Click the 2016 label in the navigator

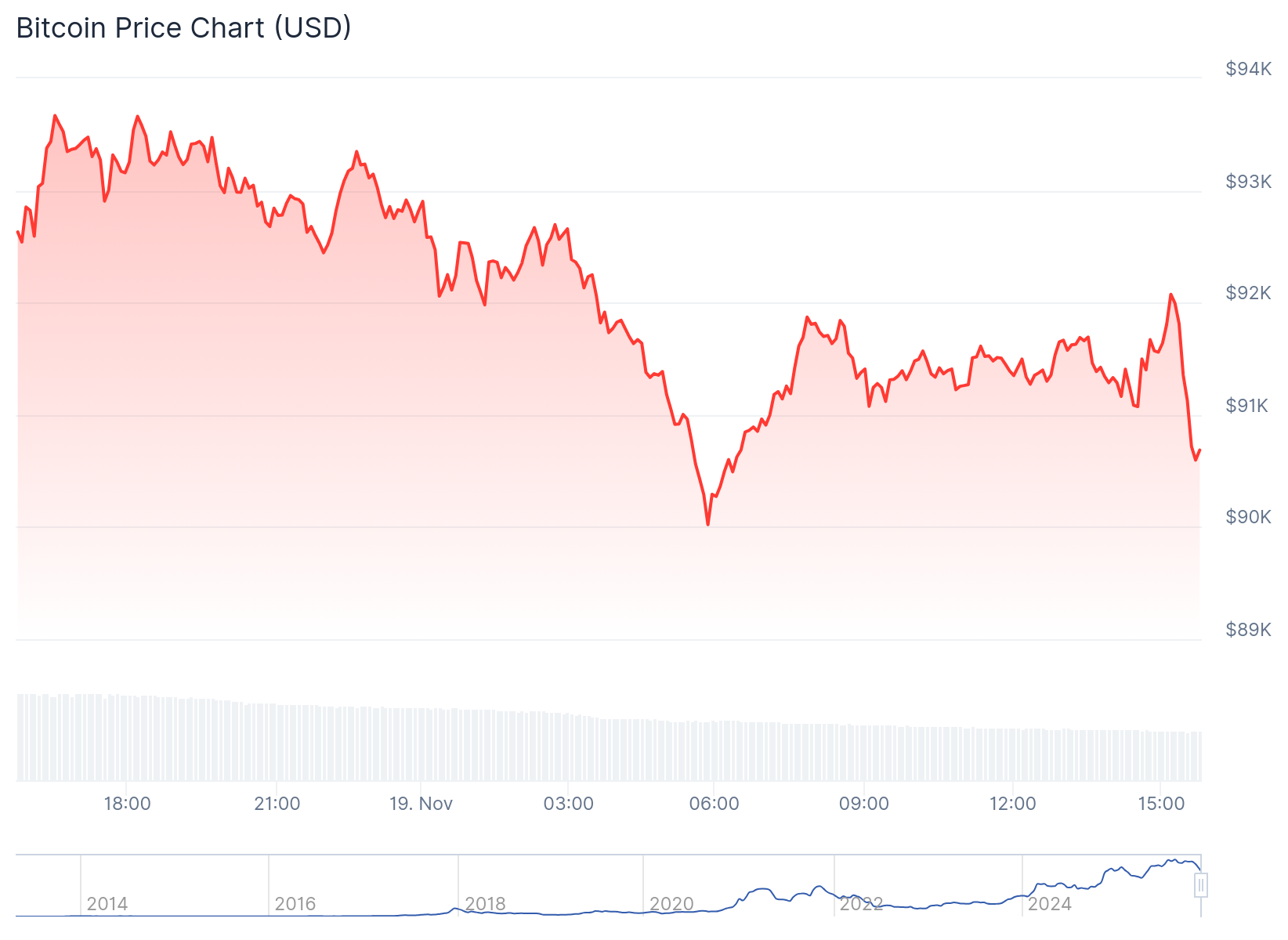[295, 904]
